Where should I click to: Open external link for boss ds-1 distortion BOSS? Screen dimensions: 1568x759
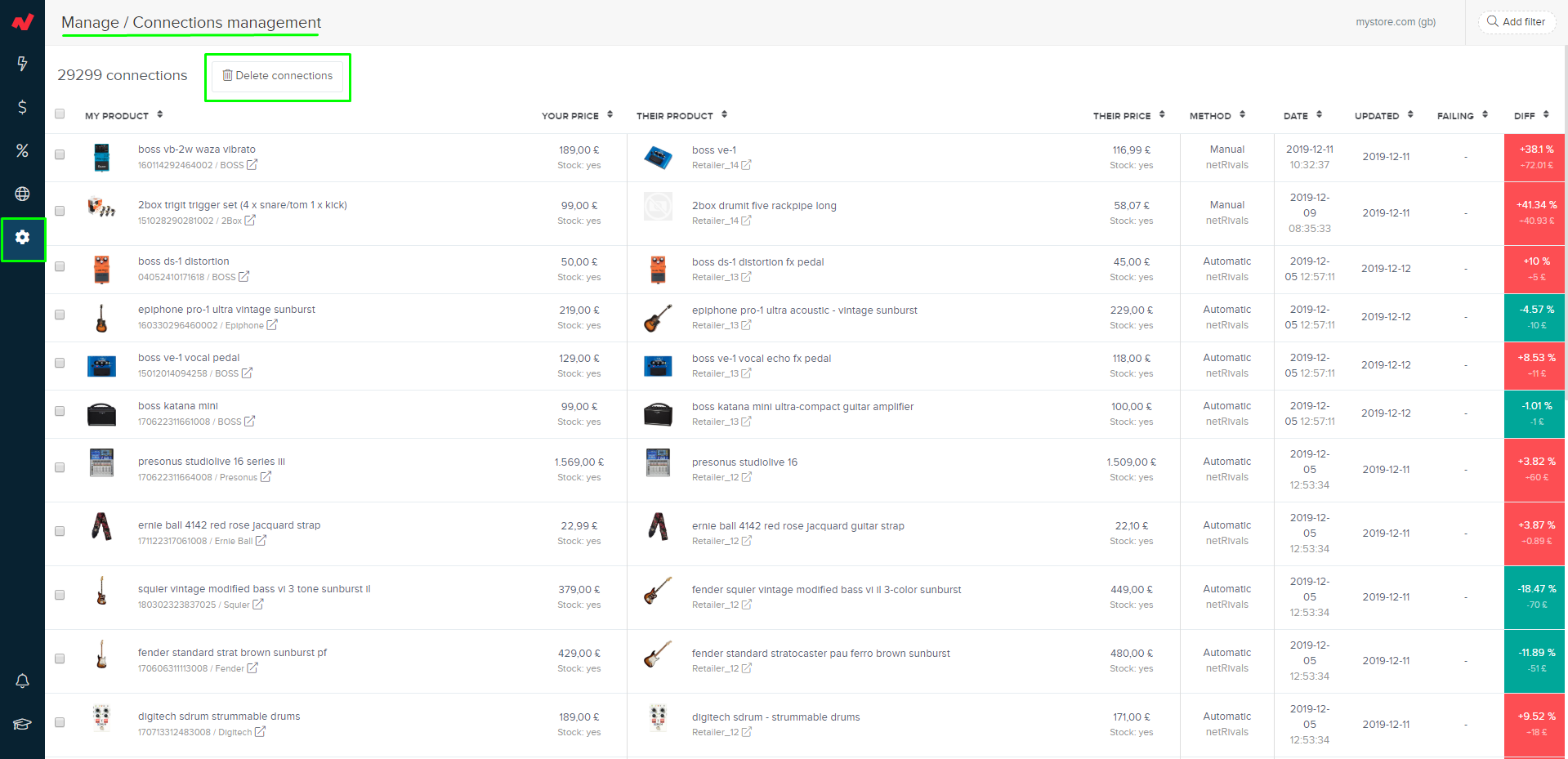click(243, 276)
